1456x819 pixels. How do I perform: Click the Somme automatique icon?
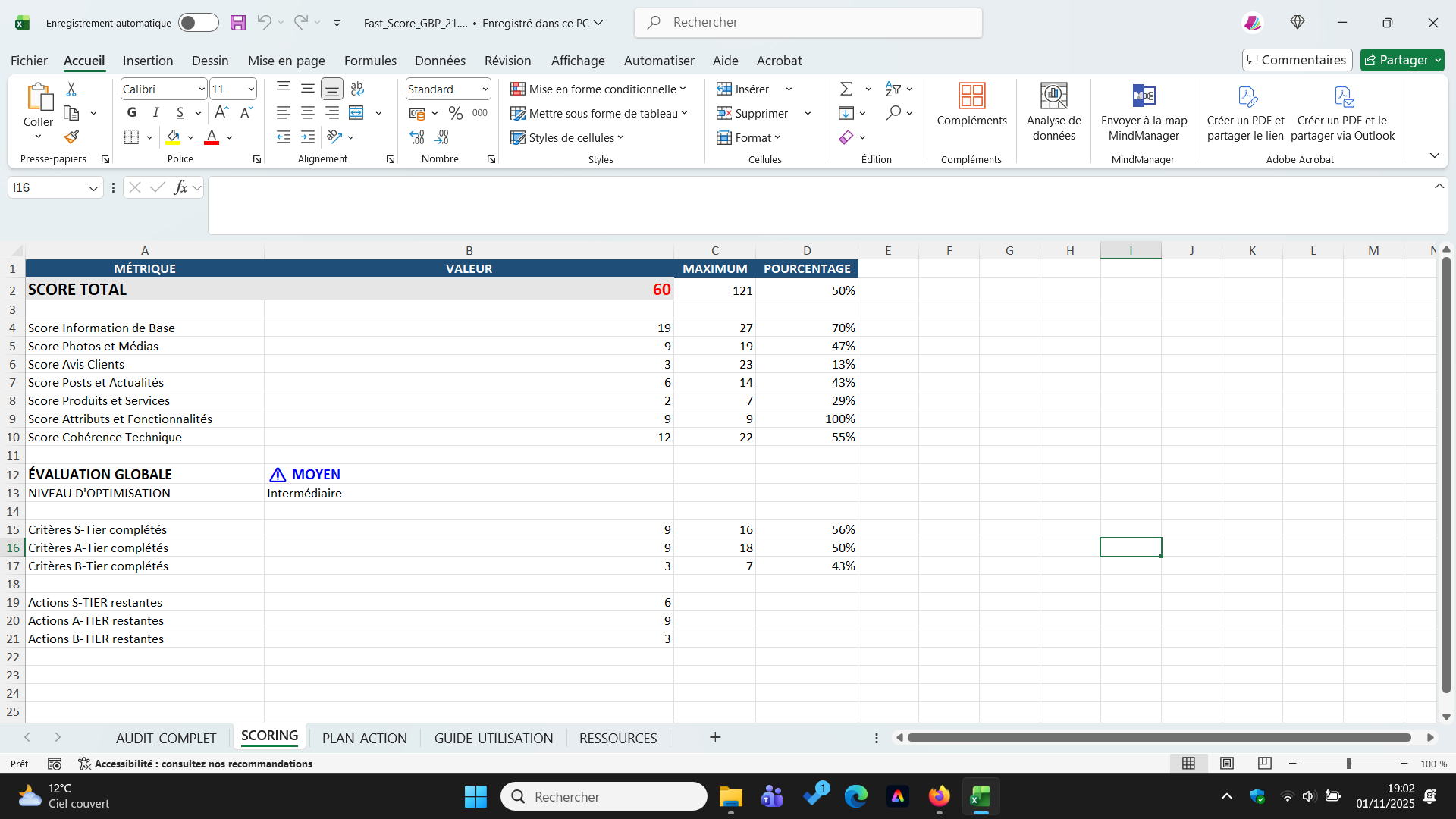846,89
